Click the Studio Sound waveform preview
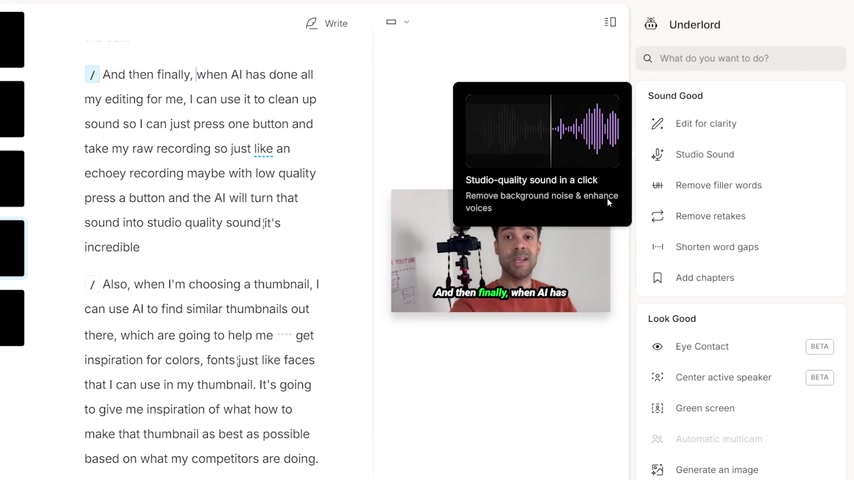Image resolution: width=854 pixels, height=480 pixels. point(542,131)
